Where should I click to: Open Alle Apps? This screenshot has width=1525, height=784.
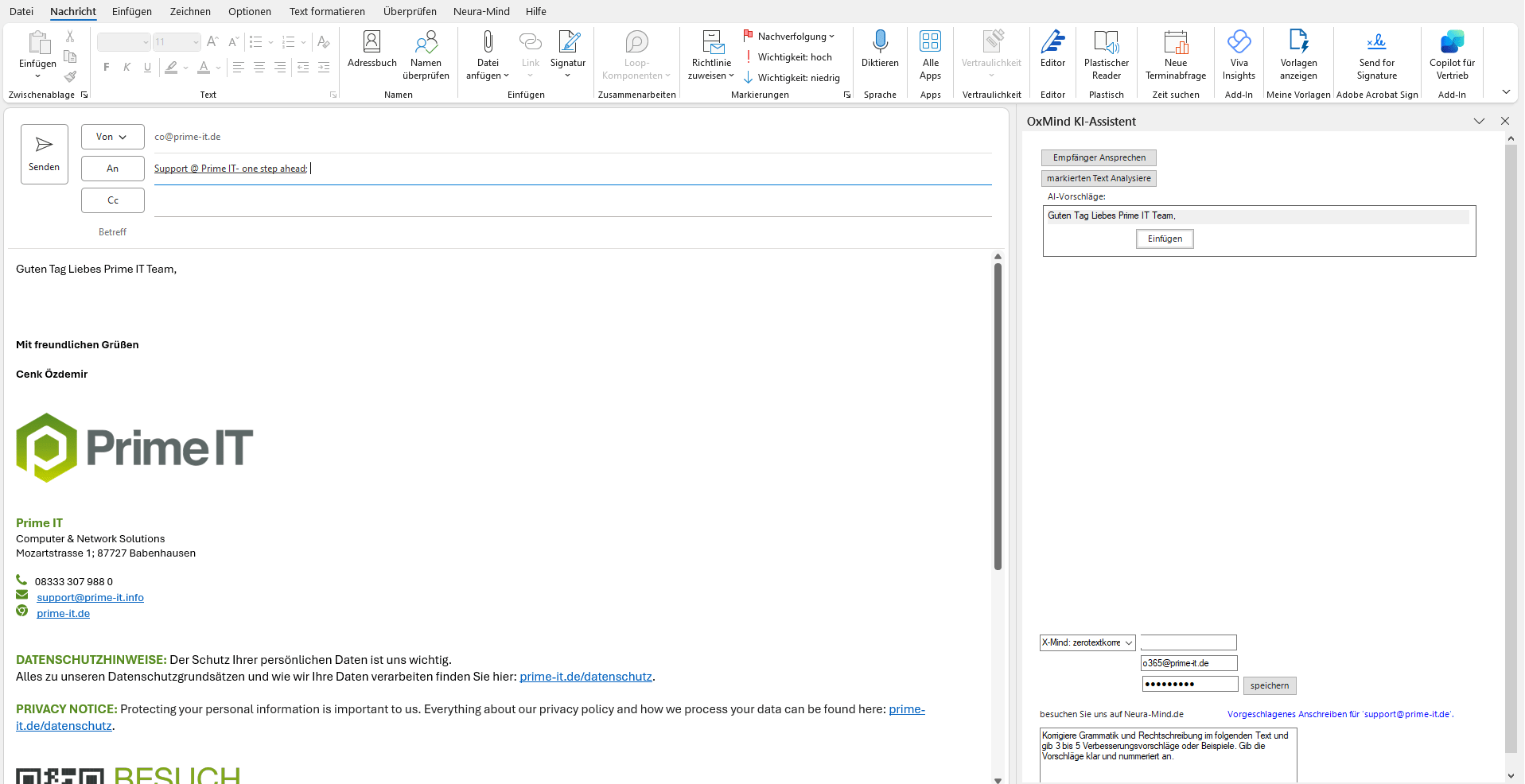tap(930, 55)
